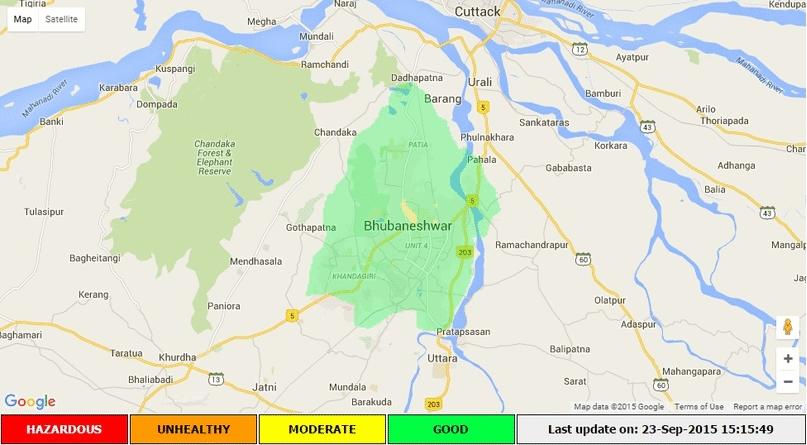
Task: Click the UNIT 4 neighborhood label
Action: tap(416, 245)
